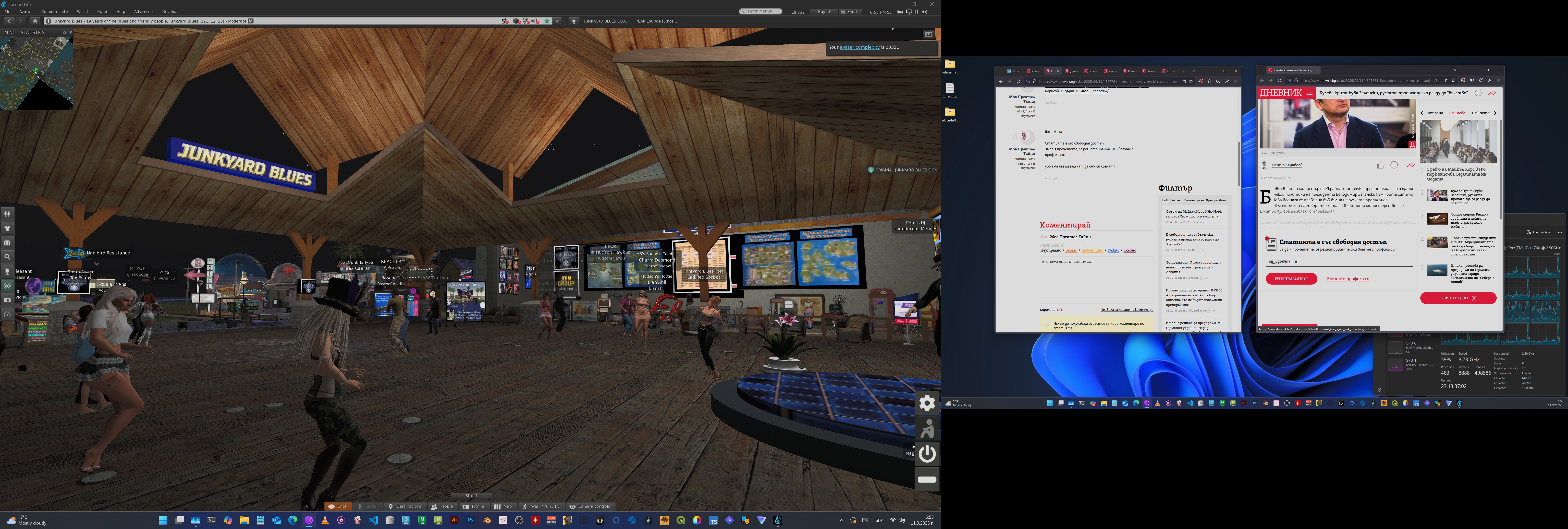
Task: Bookmark the page in the right browser window
Action: point(1454,80)
